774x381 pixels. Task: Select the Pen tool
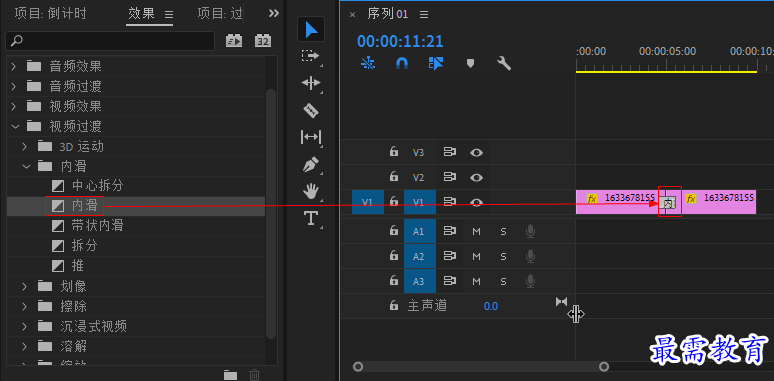tap(311, 164)
